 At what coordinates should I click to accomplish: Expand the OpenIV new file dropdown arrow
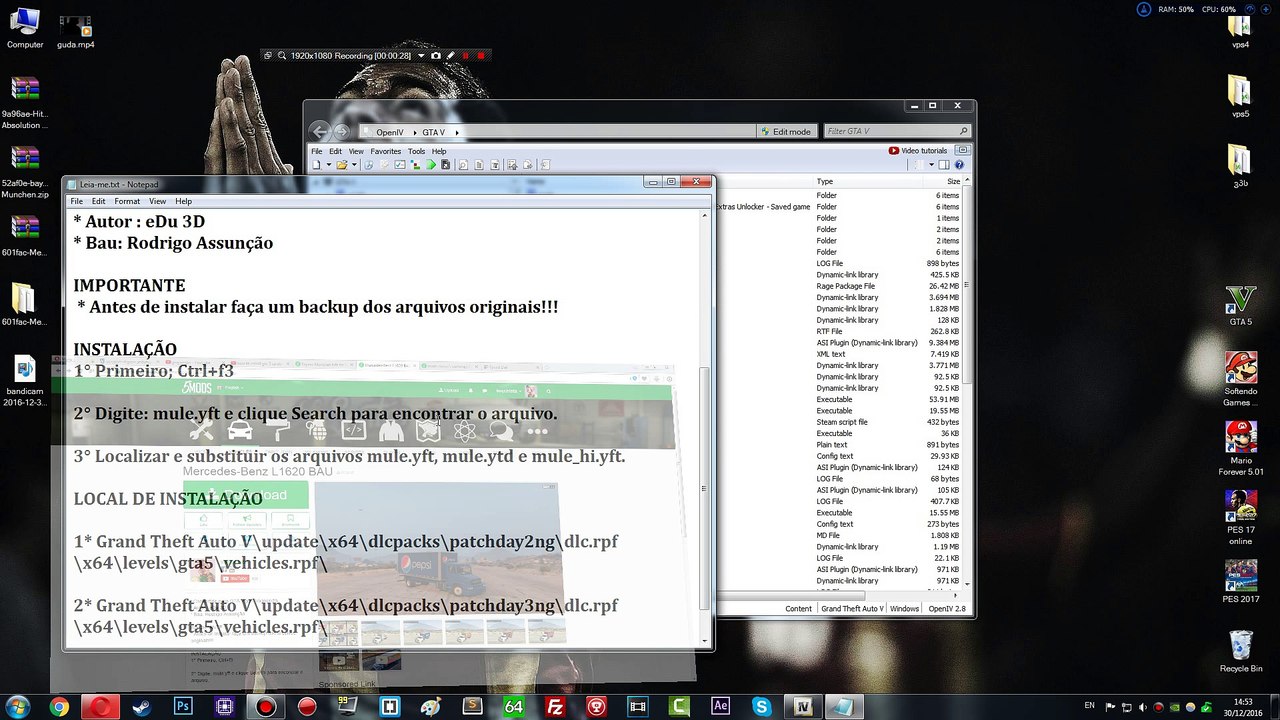pyautogui.click(x=329, y=165)
